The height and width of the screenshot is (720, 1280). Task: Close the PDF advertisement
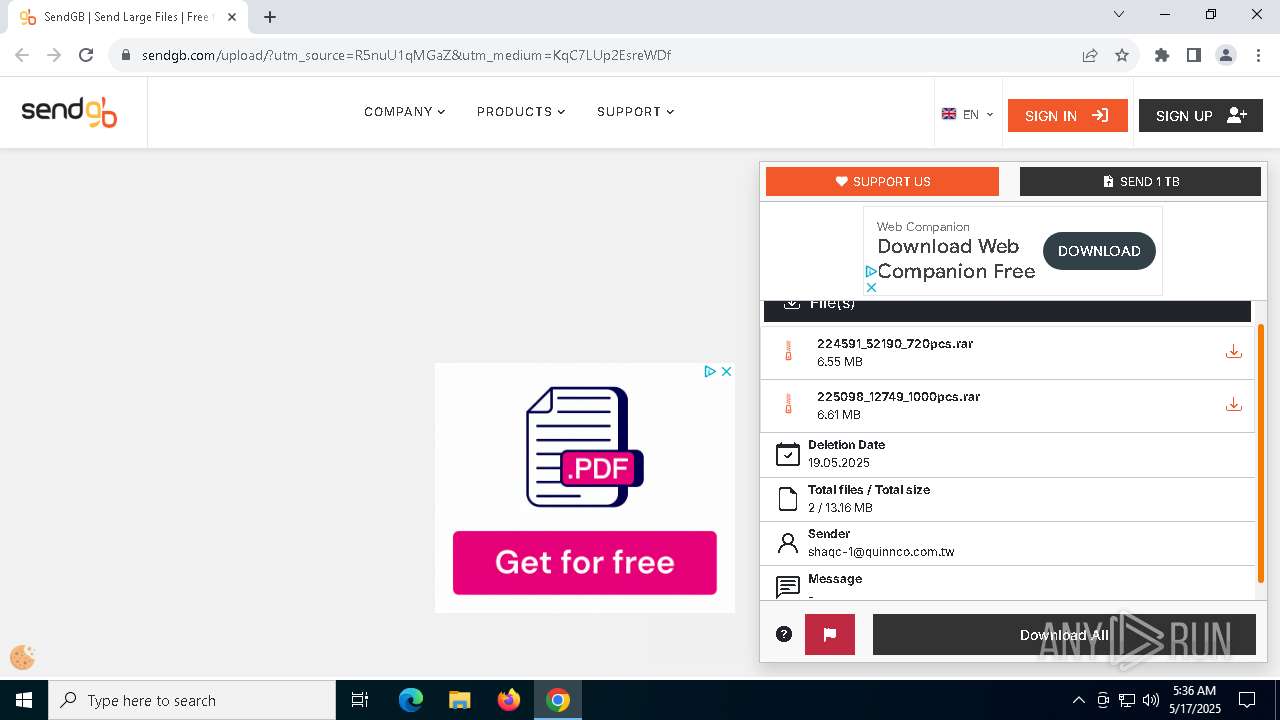[x=726, y=371]
